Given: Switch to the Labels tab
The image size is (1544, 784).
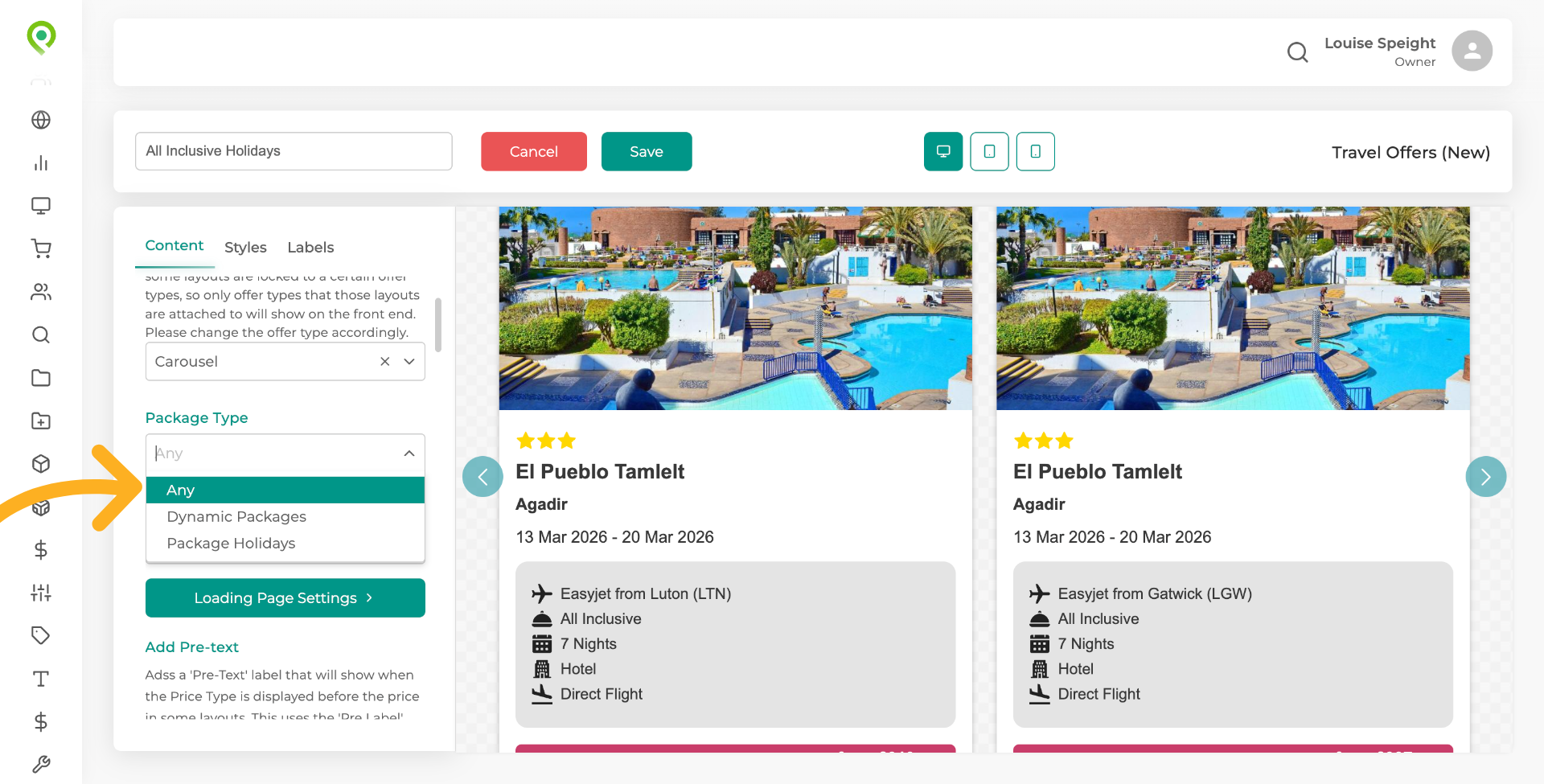Looking at the screenshot, I should click(x=310, y=247).
